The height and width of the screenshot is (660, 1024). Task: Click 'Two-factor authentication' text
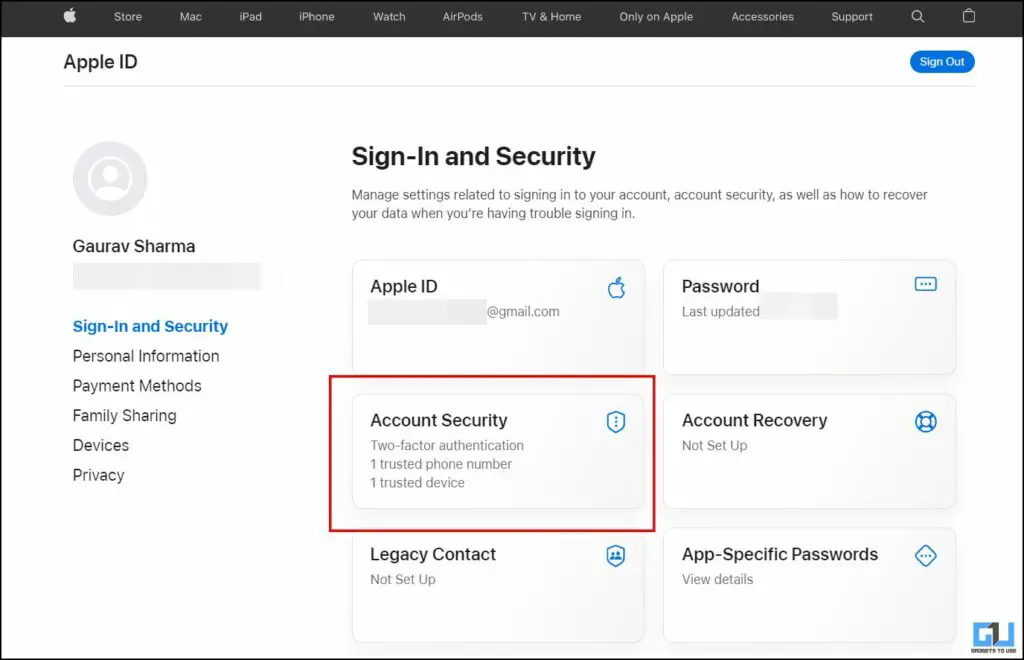click(x=447, y=445)
